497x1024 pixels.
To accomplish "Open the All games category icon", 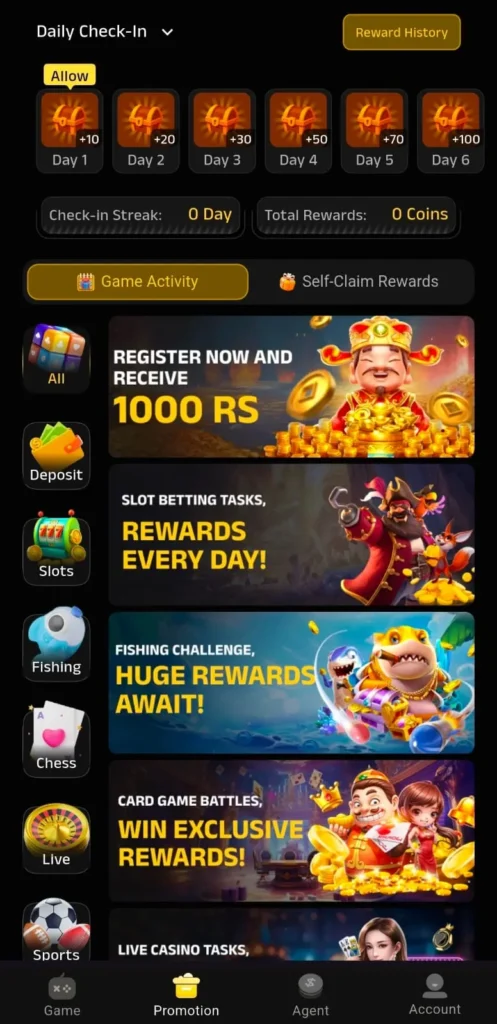I will click(x=56, y=358).
